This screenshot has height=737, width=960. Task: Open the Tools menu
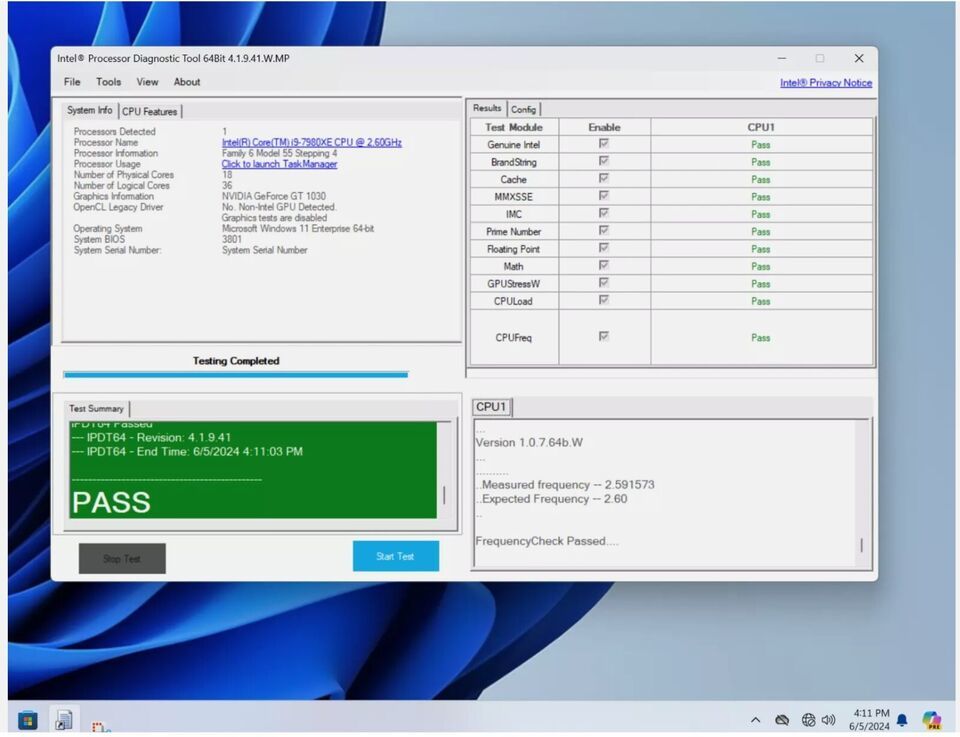pyautogui.click(x=108, y=82)
